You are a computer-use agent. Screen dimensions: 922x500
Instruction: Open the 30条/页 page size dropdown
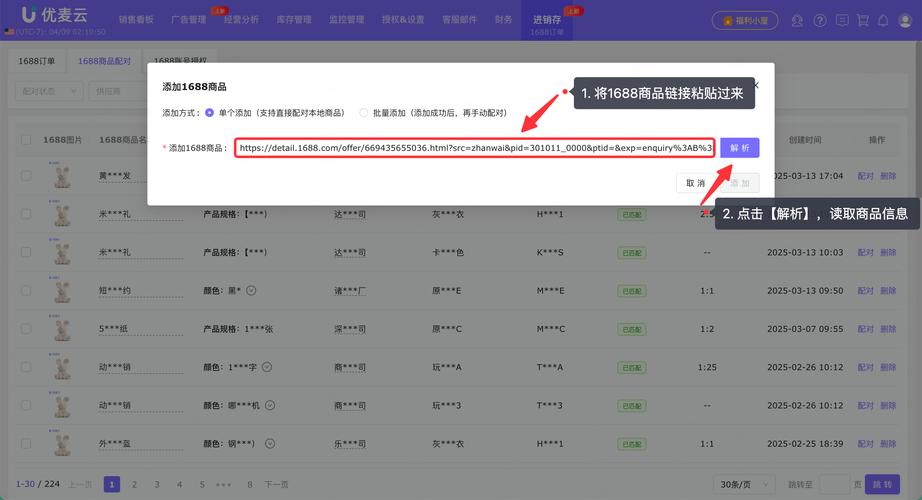pos(744,484)
